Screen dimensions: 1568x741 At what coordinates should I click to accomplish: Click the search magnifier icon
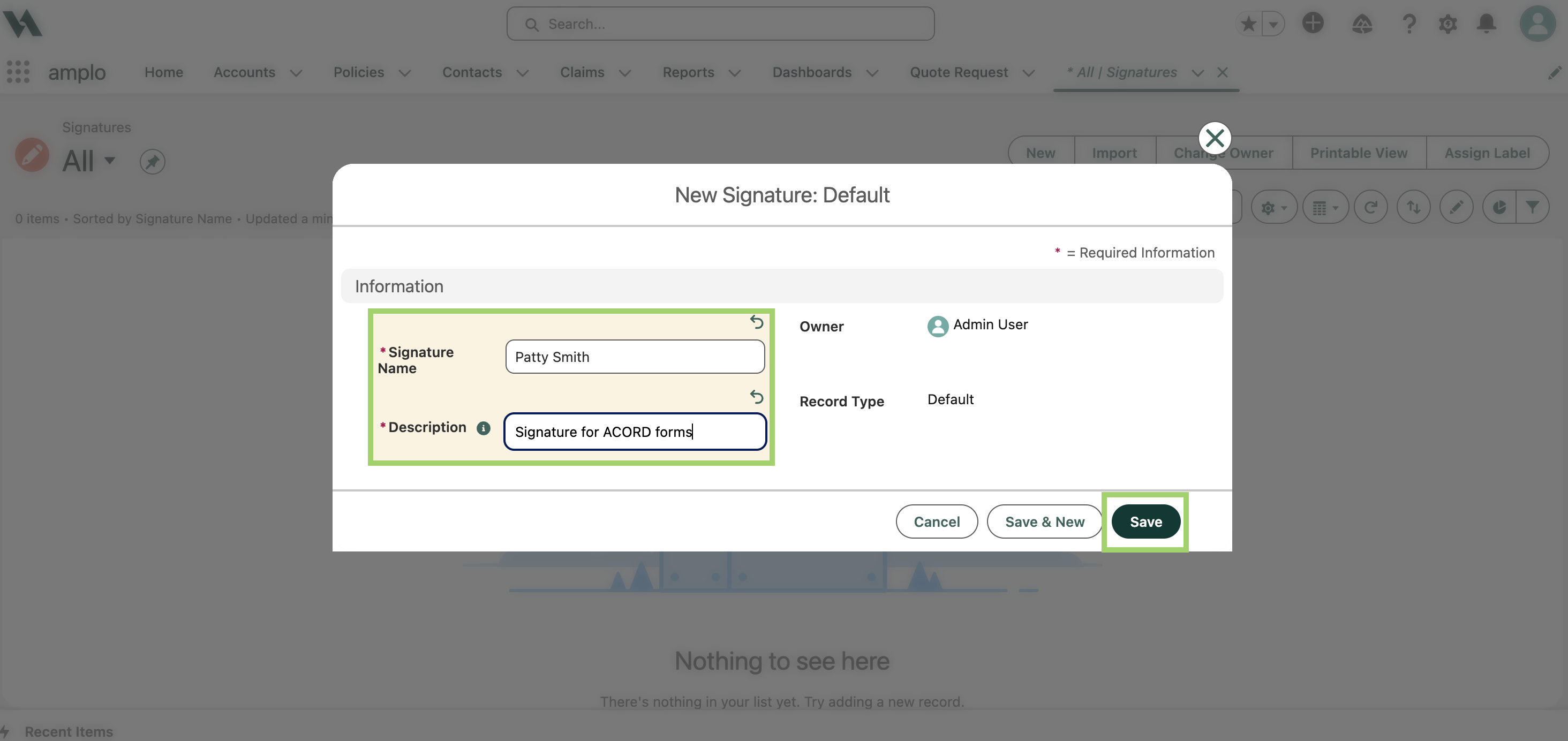pos(531,24)
